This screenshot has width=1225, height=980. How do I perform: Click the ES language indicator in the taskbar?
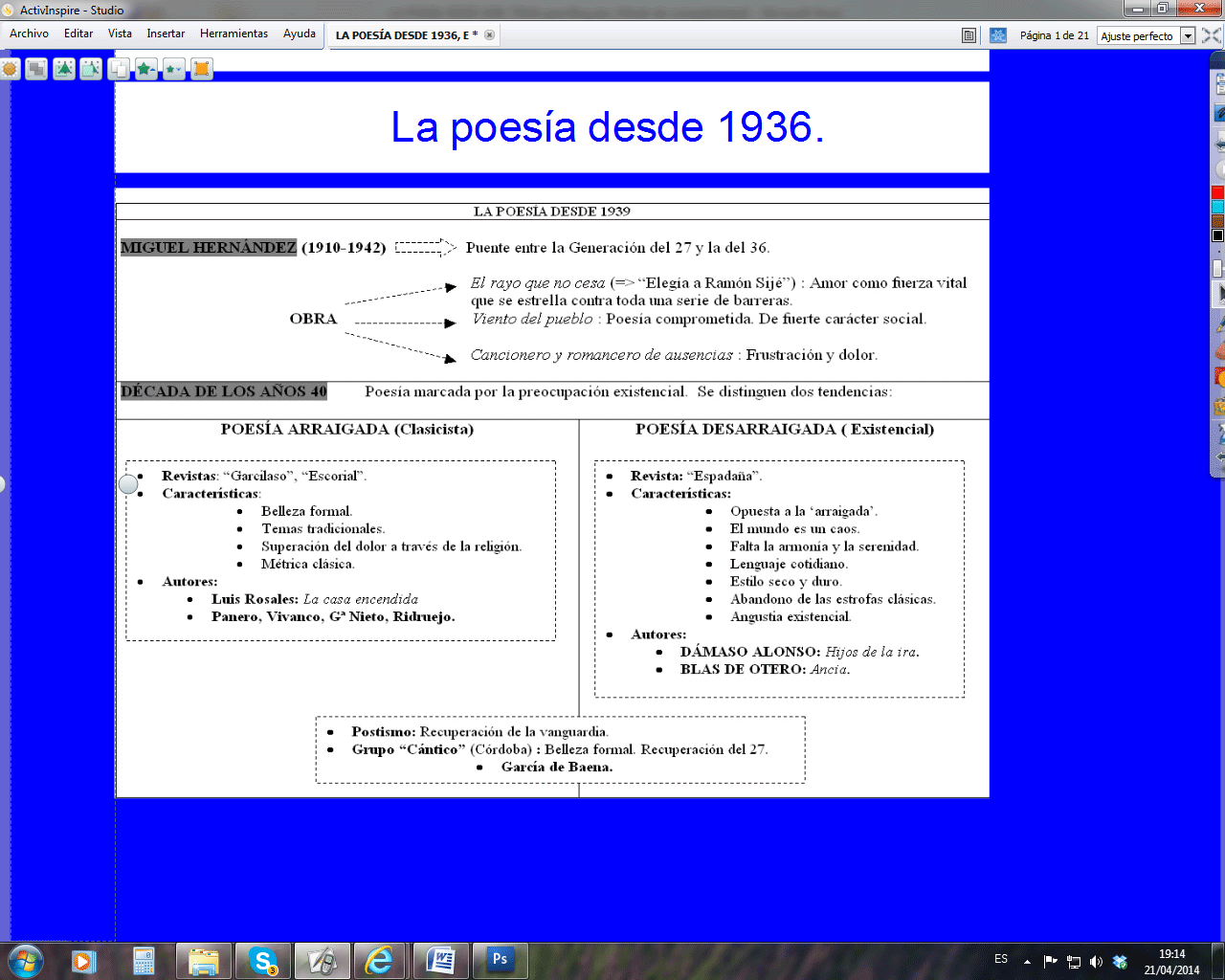[1001, 959]
